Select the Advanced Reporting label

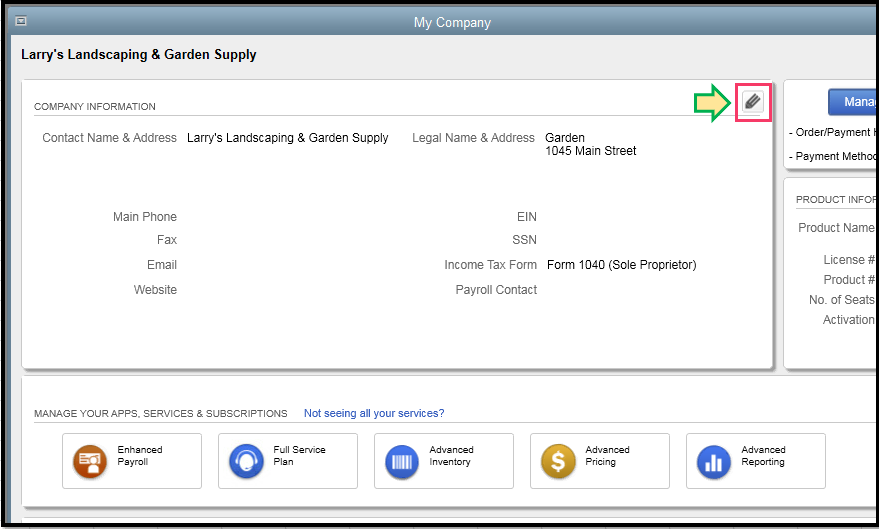[763, 456]
